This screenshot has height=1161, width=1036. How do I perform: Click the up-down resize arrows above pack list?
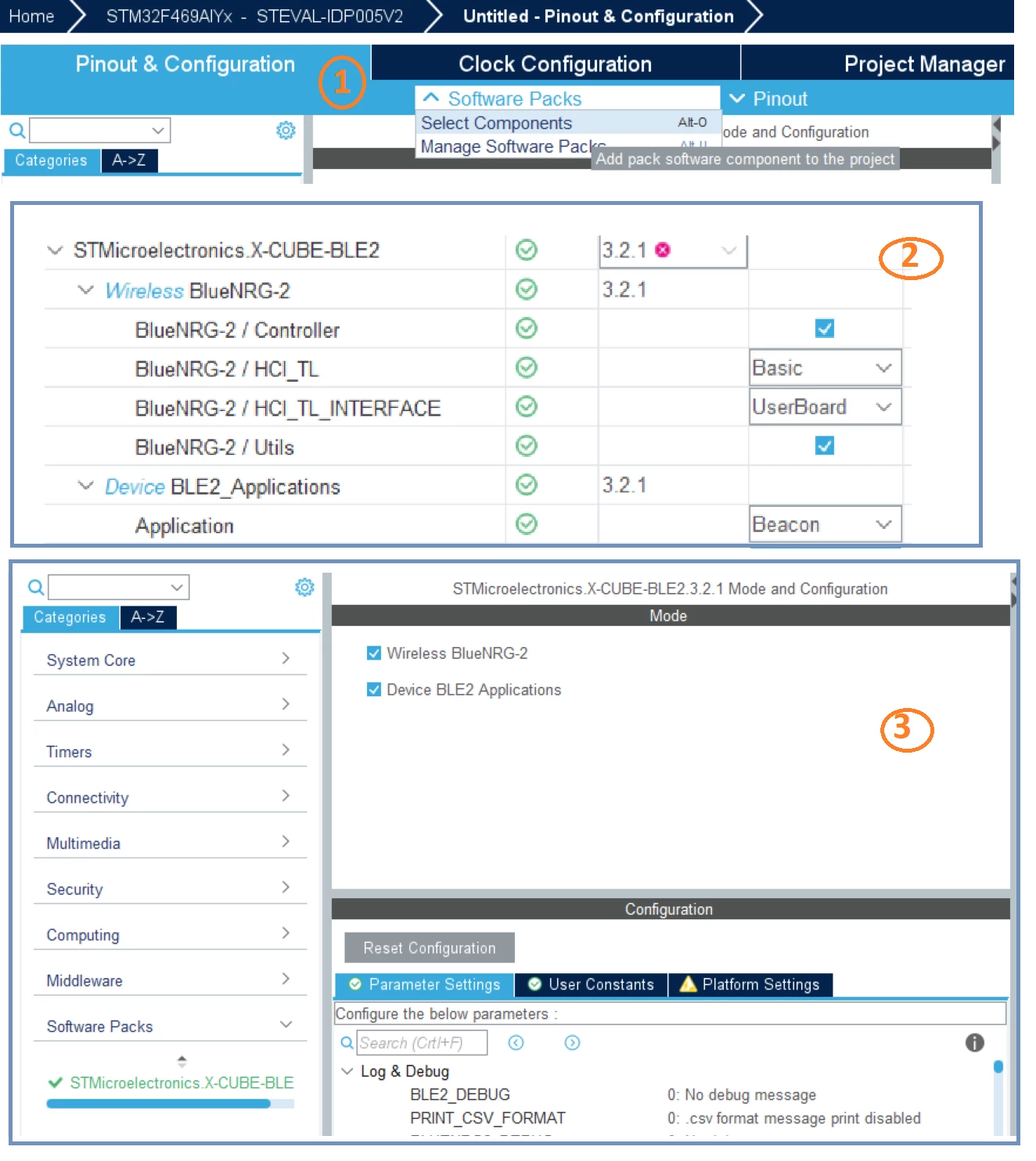(182, 1061)
